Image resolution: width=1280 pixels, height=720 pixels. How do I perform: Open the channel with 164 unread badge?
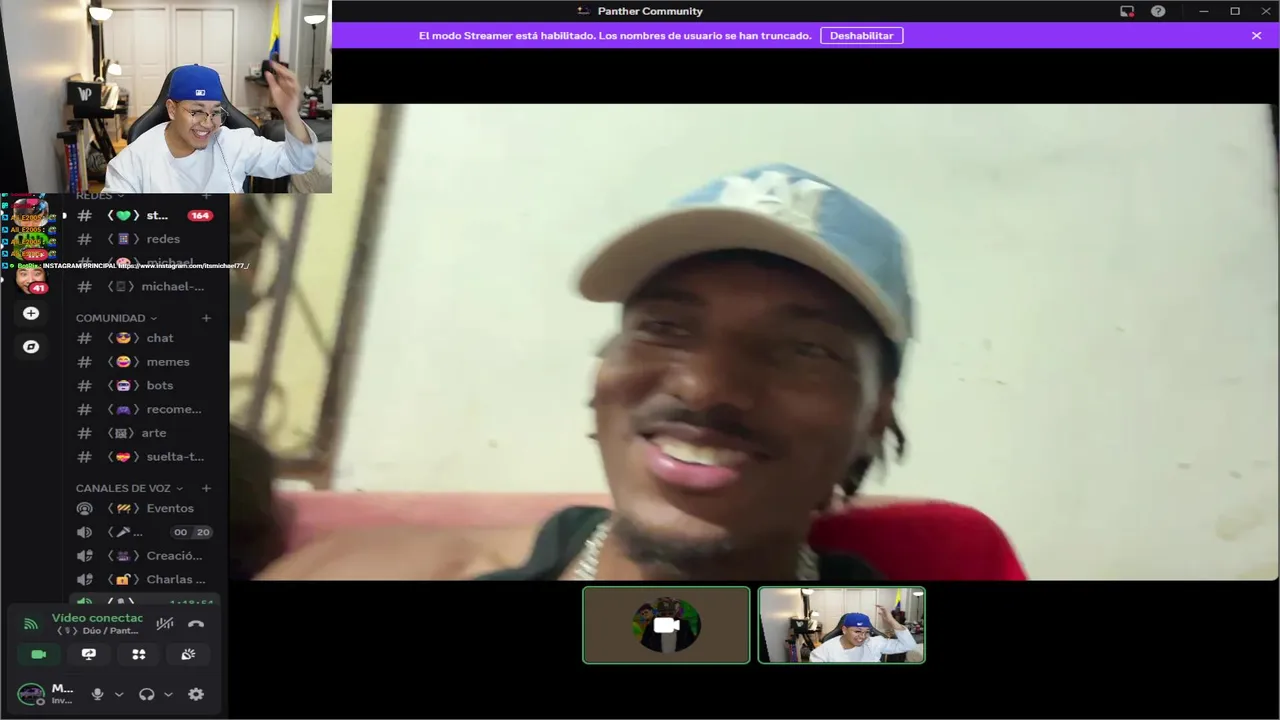click(x=145, y=215)
